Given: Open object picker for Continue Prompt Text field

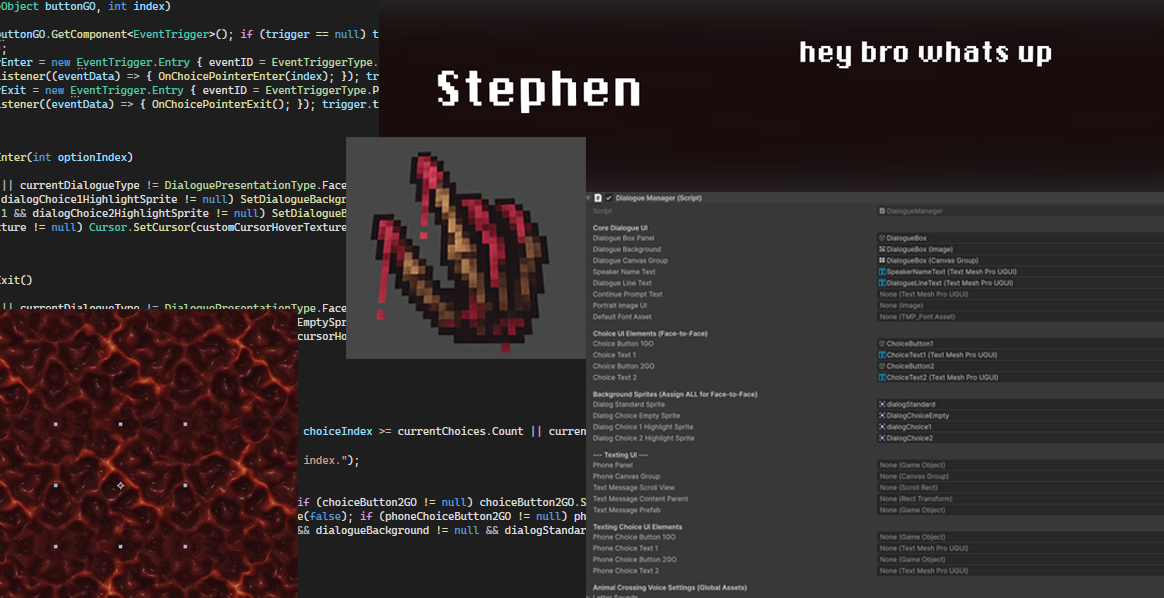Looking at the screenshot, I should tap(1157, 294).
